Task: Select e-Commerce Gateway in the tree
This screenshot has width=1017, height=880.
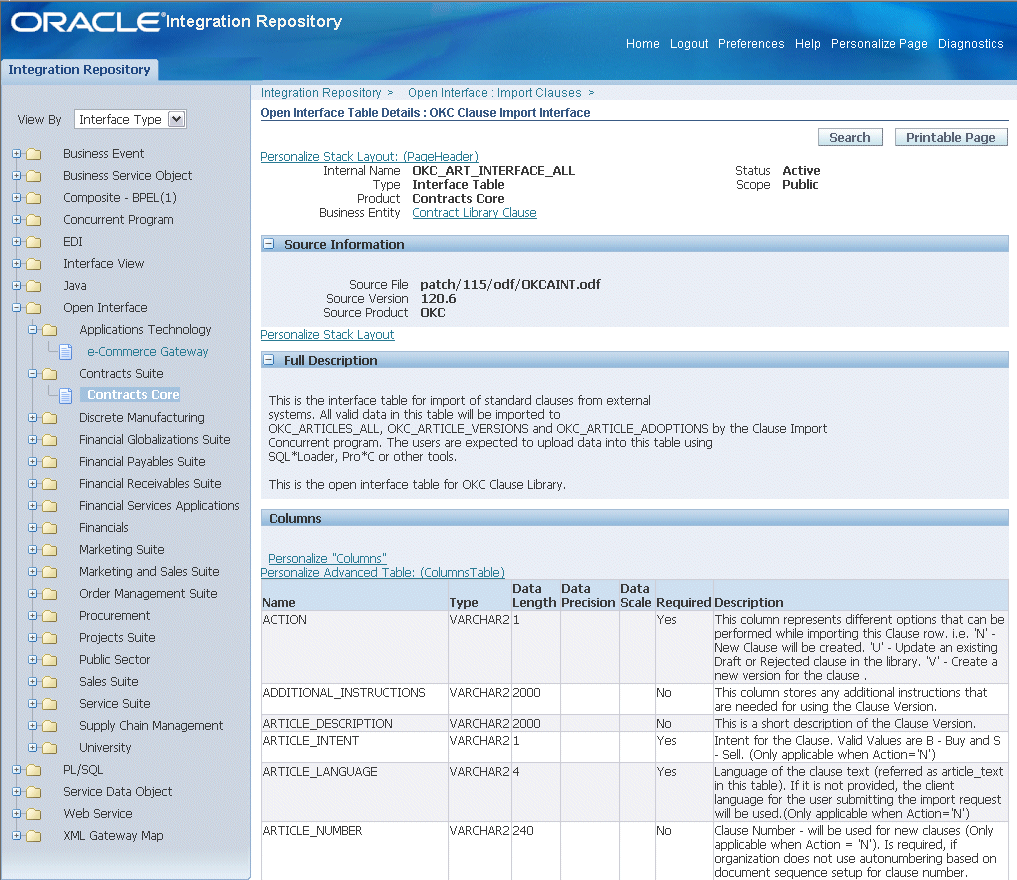Action: pos(148,351)
